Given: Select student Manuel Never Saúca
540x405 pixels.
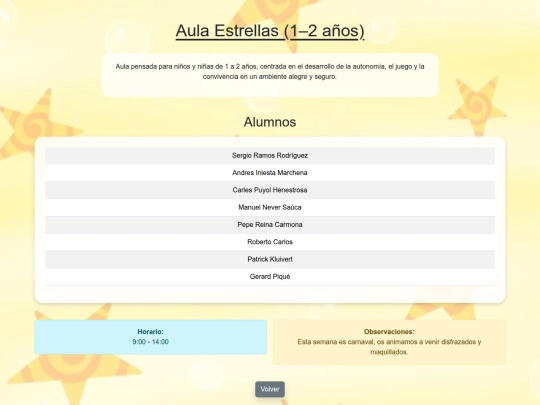Looking at the screenshot, I should tap(270, 207).
